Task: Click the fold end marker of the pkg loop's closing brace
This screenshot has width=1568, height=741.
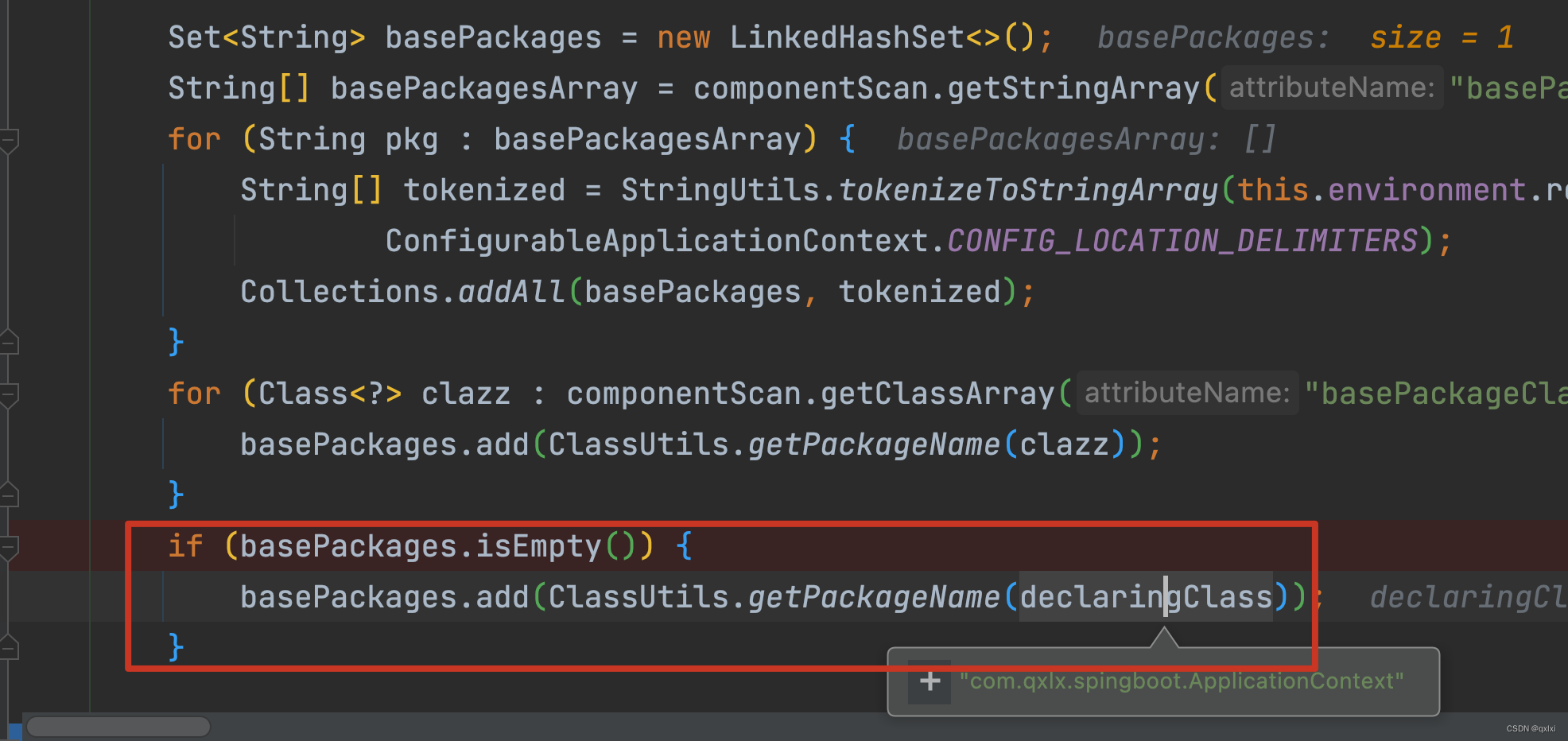Action: click(x=9, y=342)
